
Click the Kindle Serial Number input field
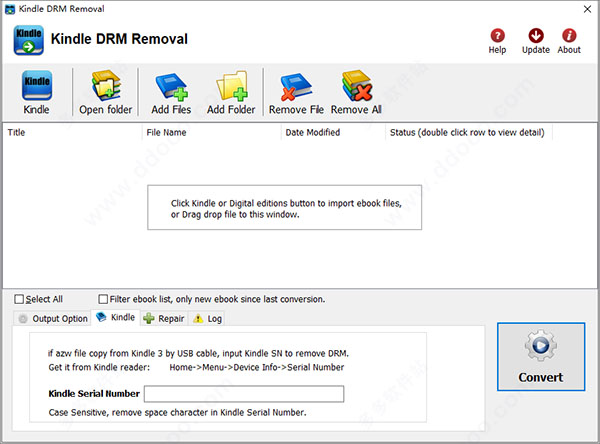pos(244,394)
